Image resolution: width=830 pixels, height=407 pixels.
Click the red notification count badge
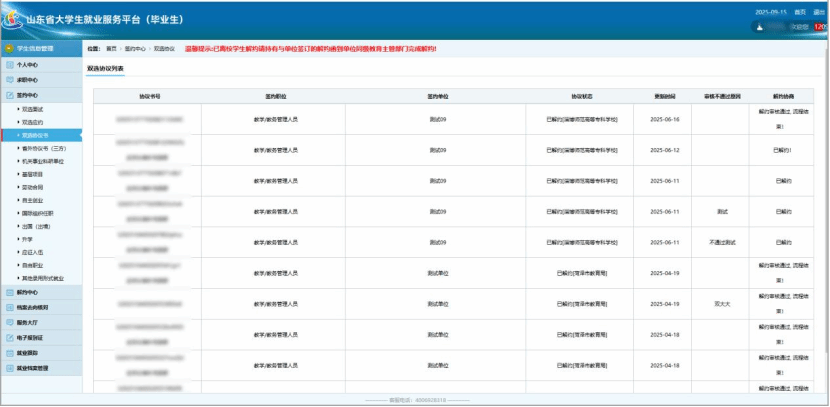click(820, 27)
